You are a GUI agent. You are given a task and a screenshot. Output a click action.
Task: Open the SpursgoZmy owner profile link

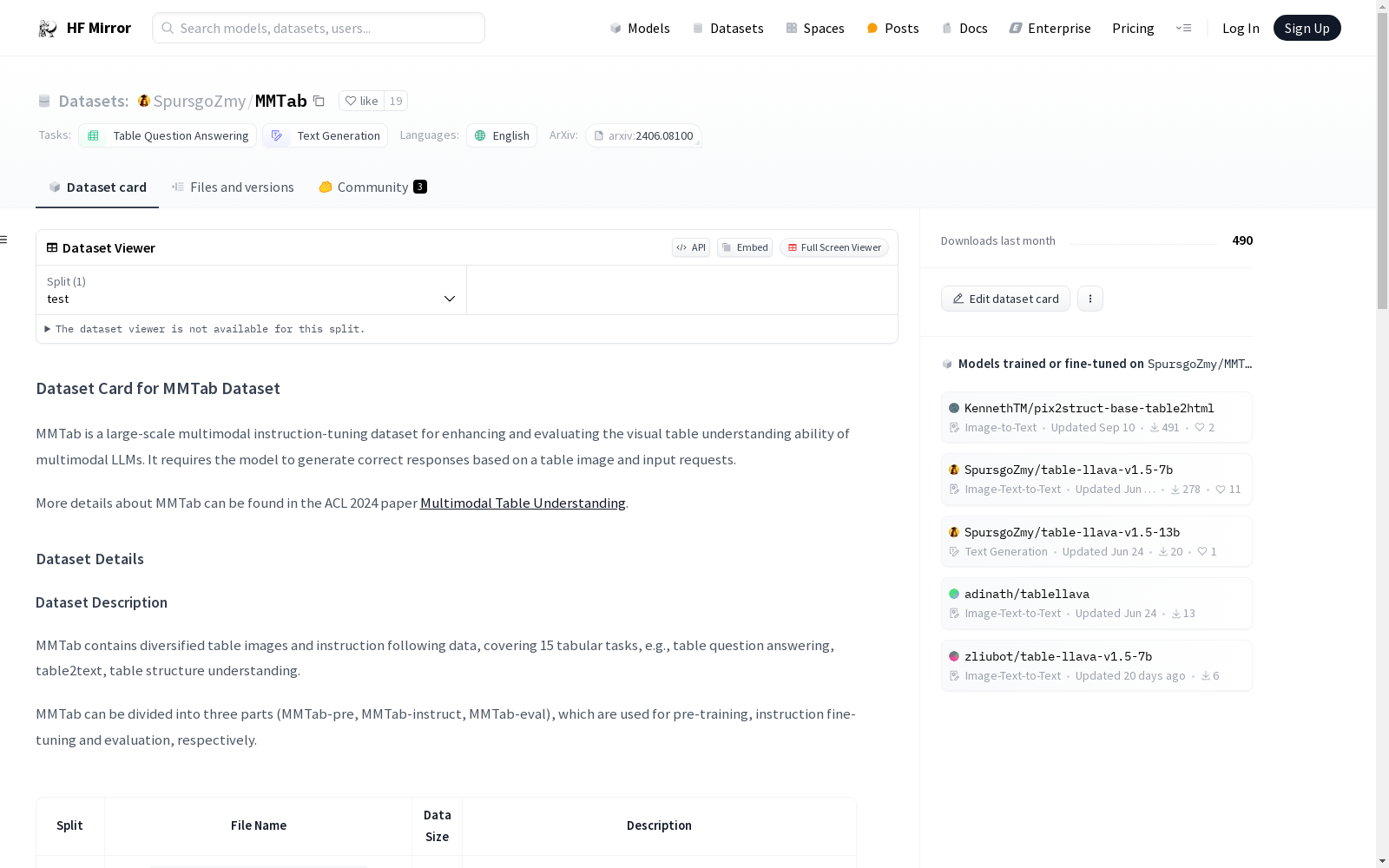tap(199, 101)
